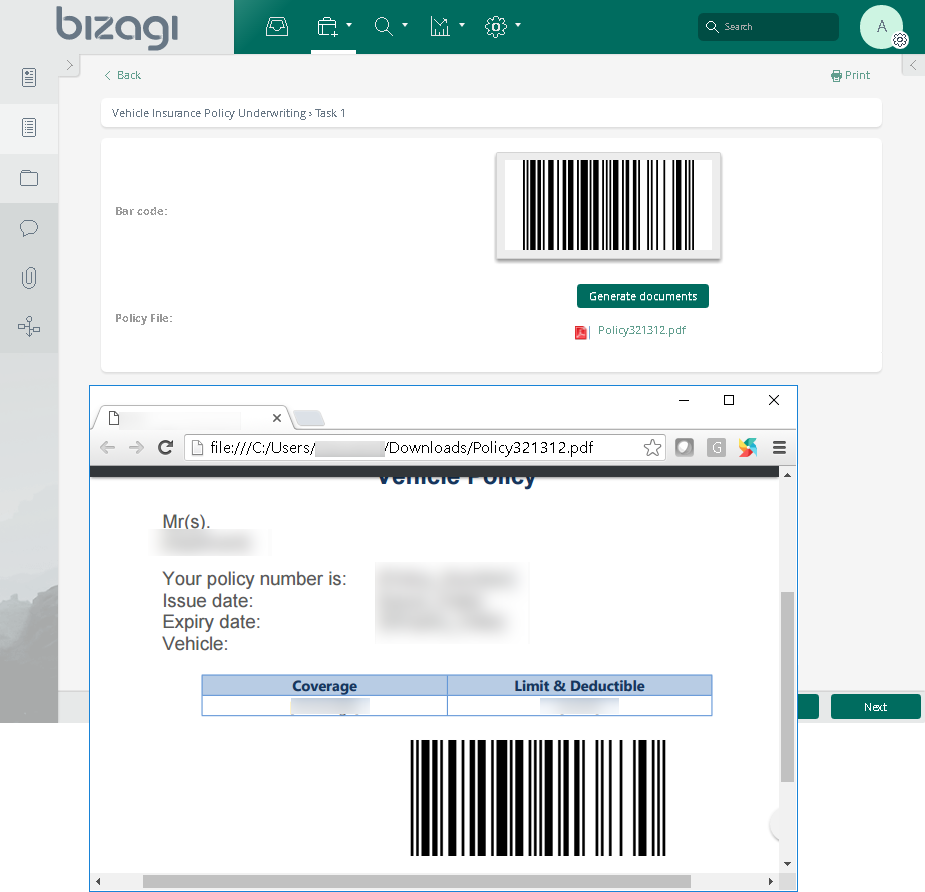925x892 pixels.
Task: Expand the Admin dropdown arrow
Action: click(518, 25)
